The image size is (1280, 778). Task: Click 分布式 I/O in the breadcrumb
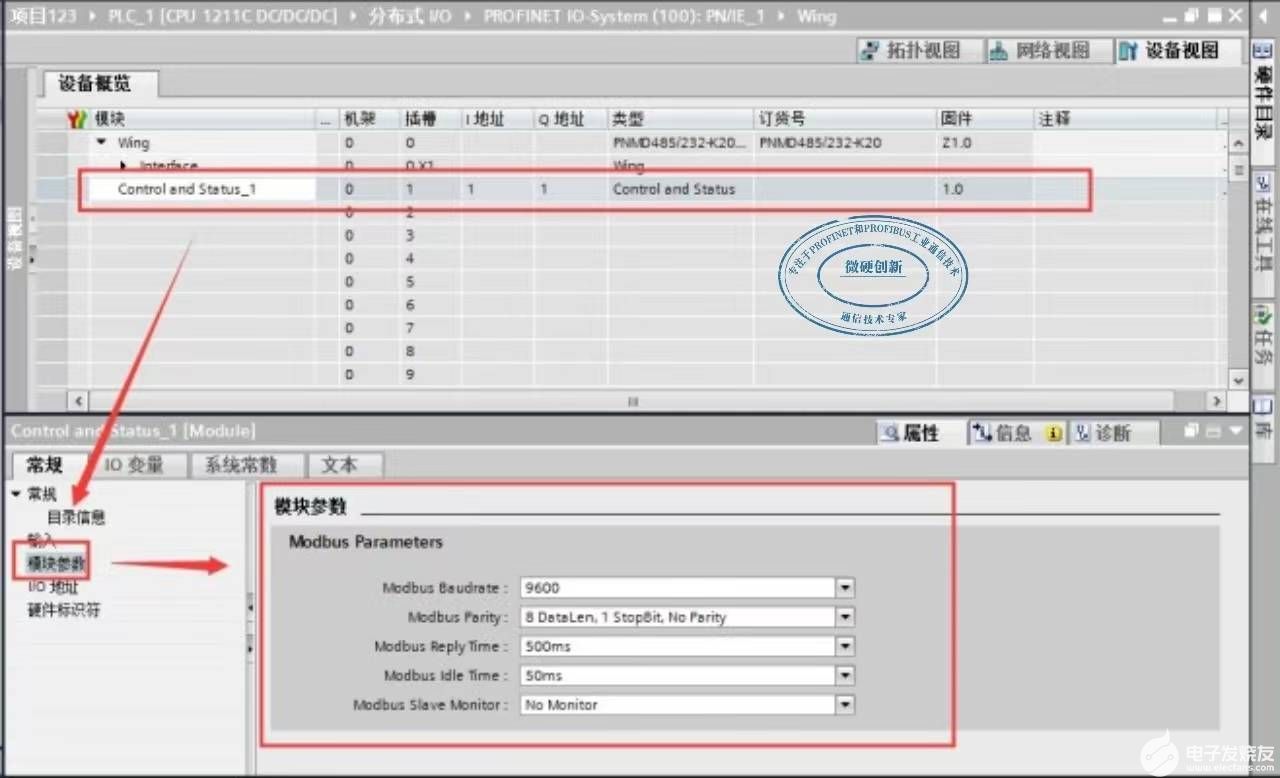[410, 17]
